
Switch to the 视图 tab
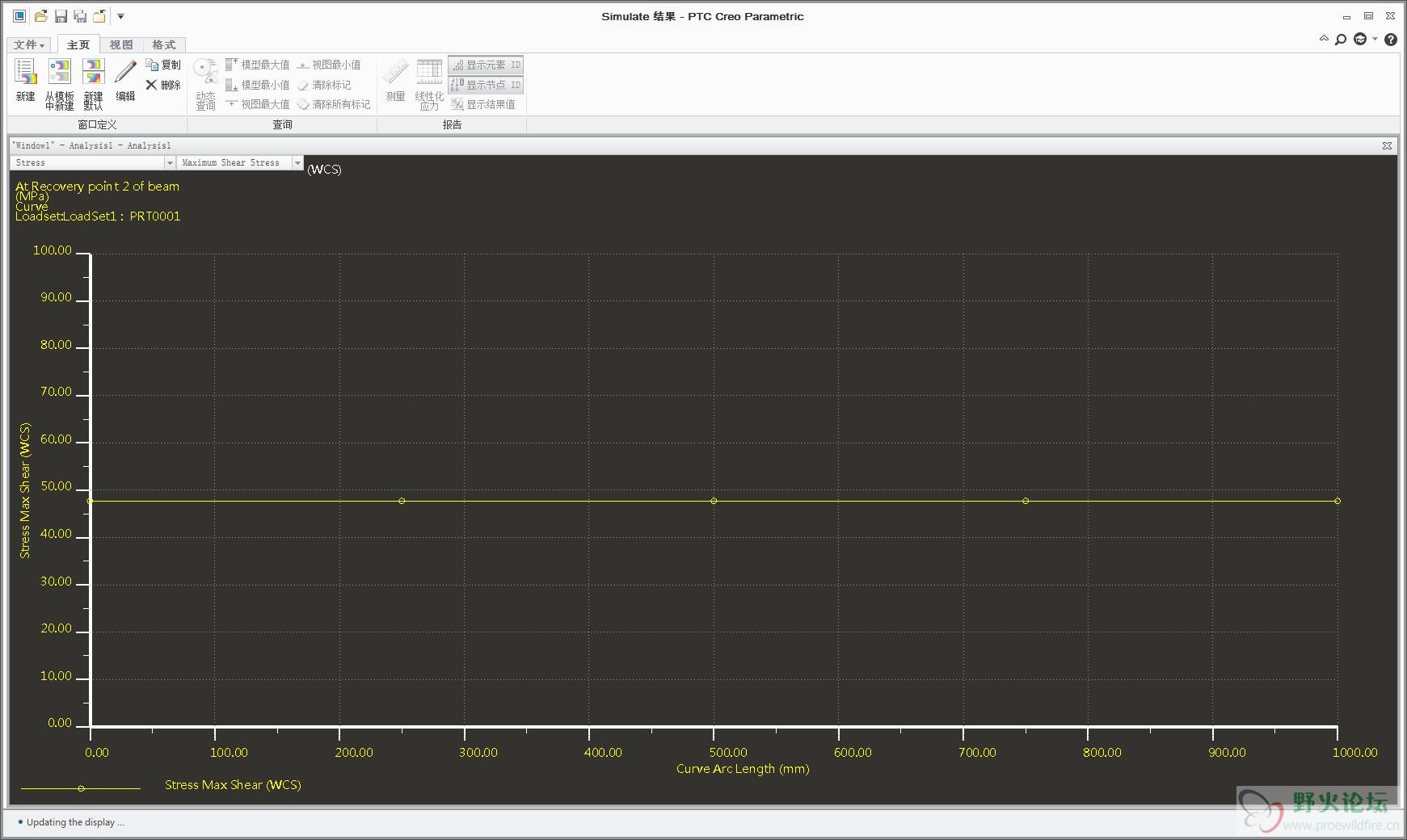pos(121,45)
